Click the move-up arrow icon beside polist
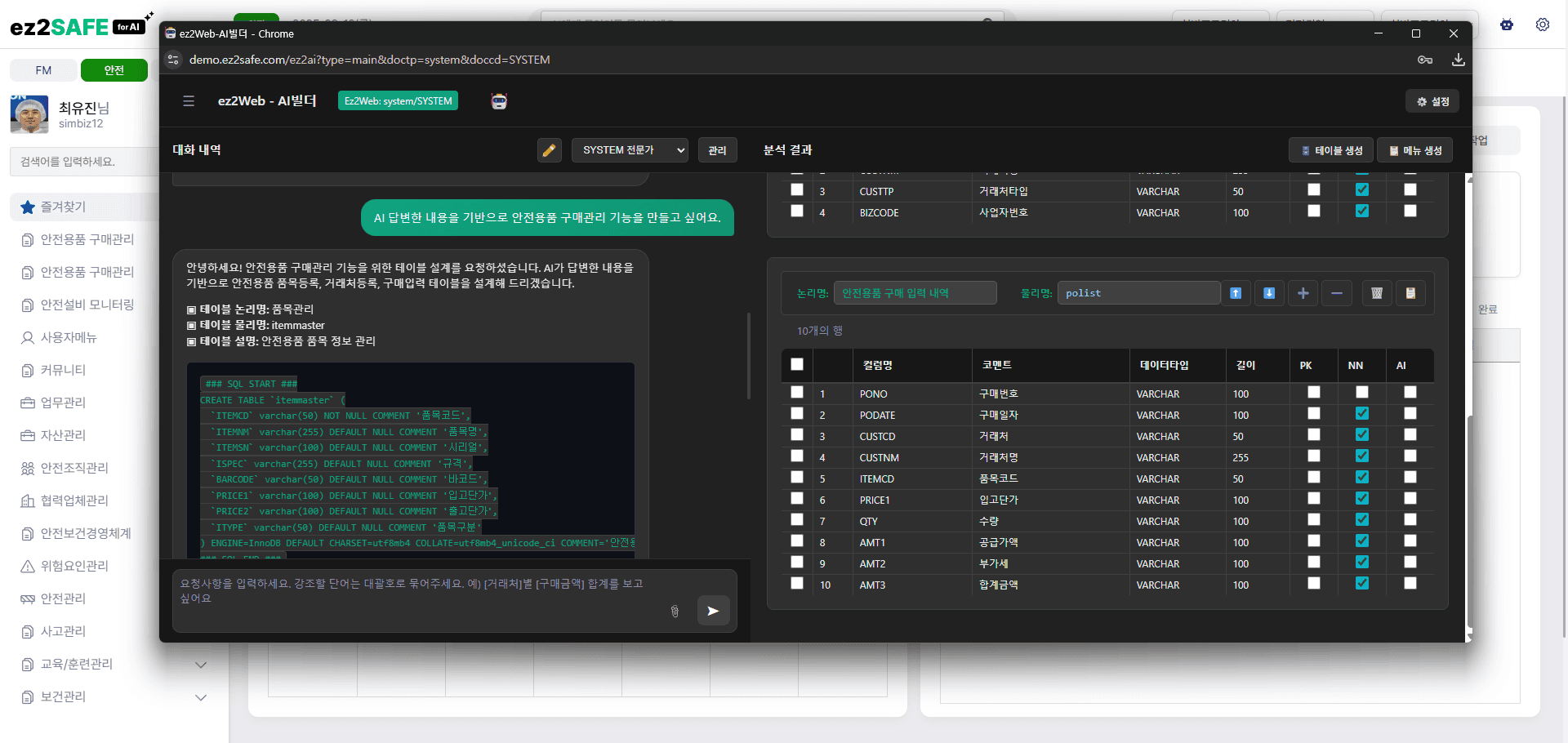1568x743 pixels. [1236, 293]
